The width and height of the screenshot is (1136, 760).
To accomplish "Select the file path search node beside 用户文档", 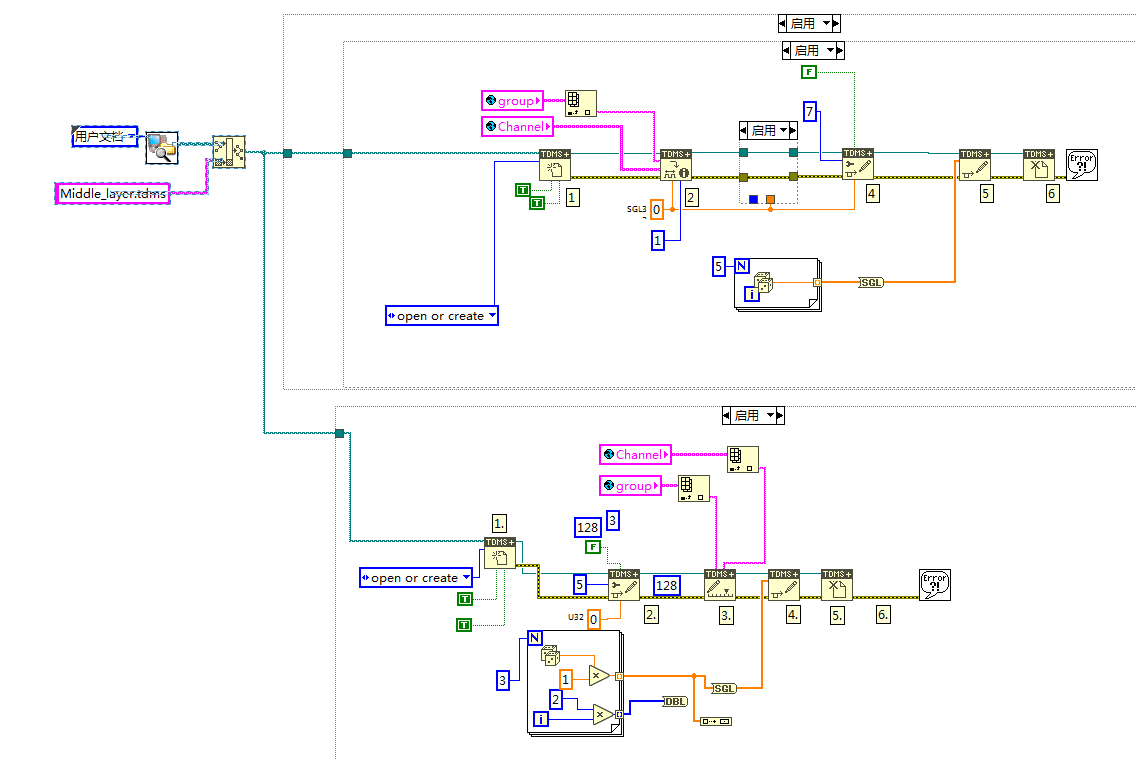I will [x=162, y=148].
